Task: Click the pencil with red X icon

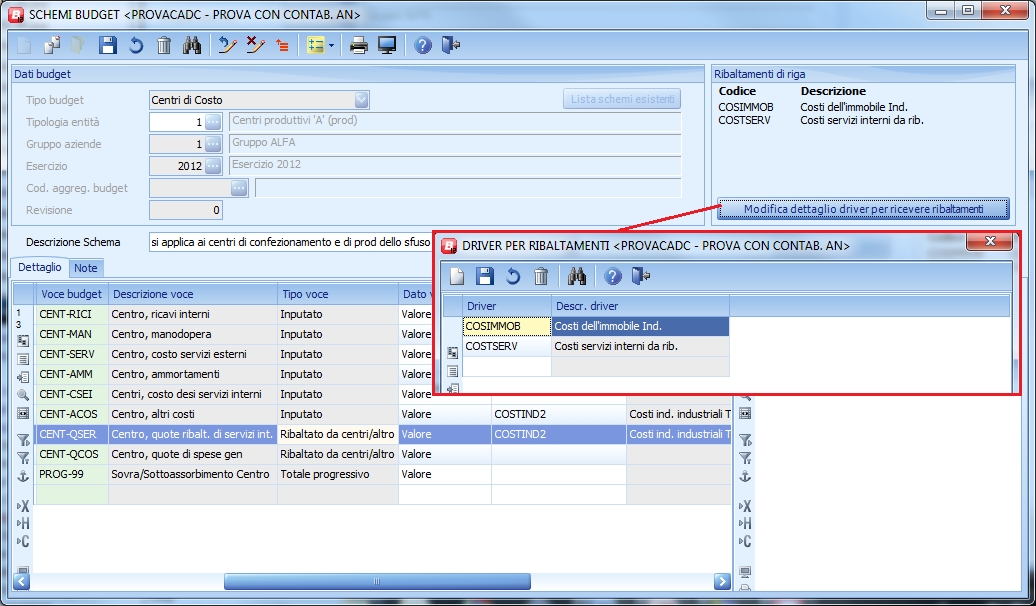Action: pos(255,45)
